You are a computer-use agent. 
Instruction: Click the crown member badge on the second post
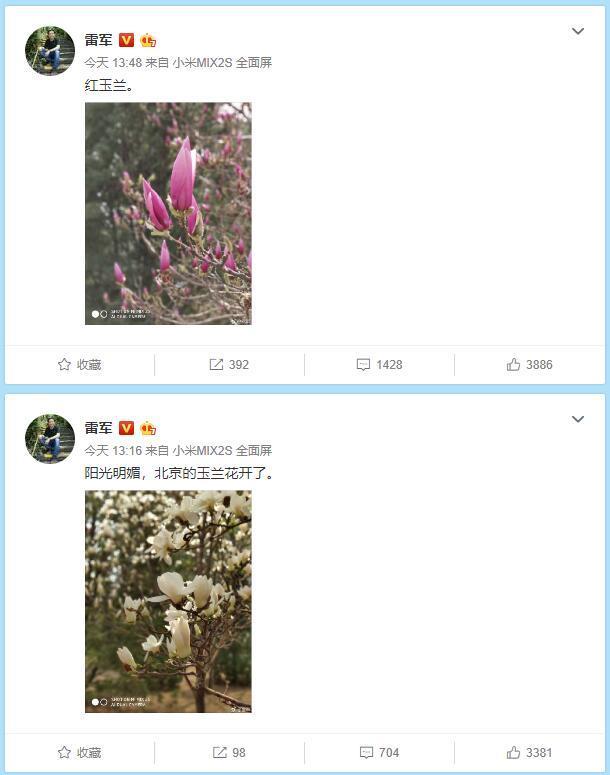click(x=148, y=428)
